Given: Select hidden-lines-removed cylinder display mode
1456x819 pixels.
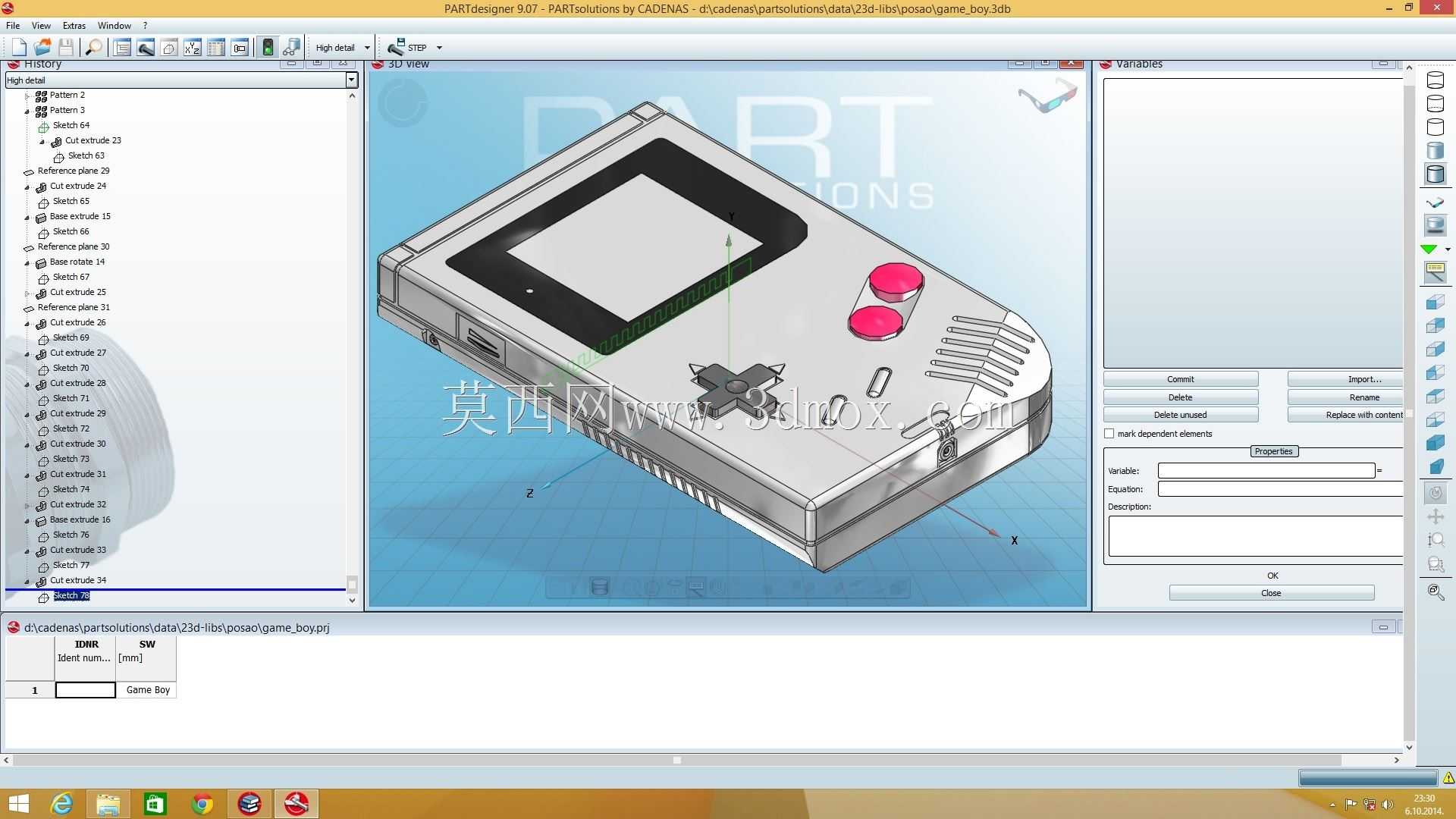Looking at the screenshot, I should (x=1436, y=127).
